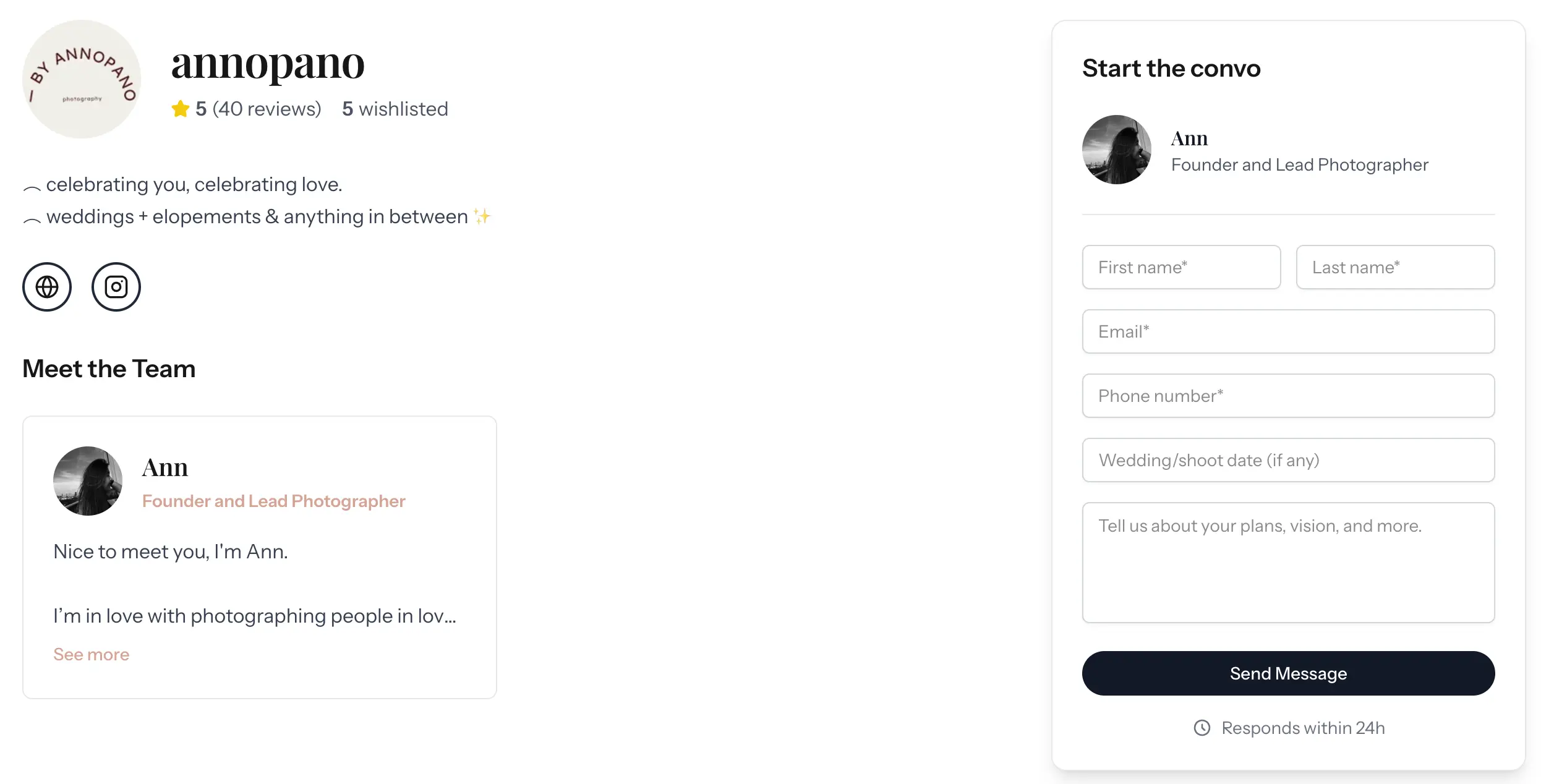Open the website globe icon

(x=47, y=287)
